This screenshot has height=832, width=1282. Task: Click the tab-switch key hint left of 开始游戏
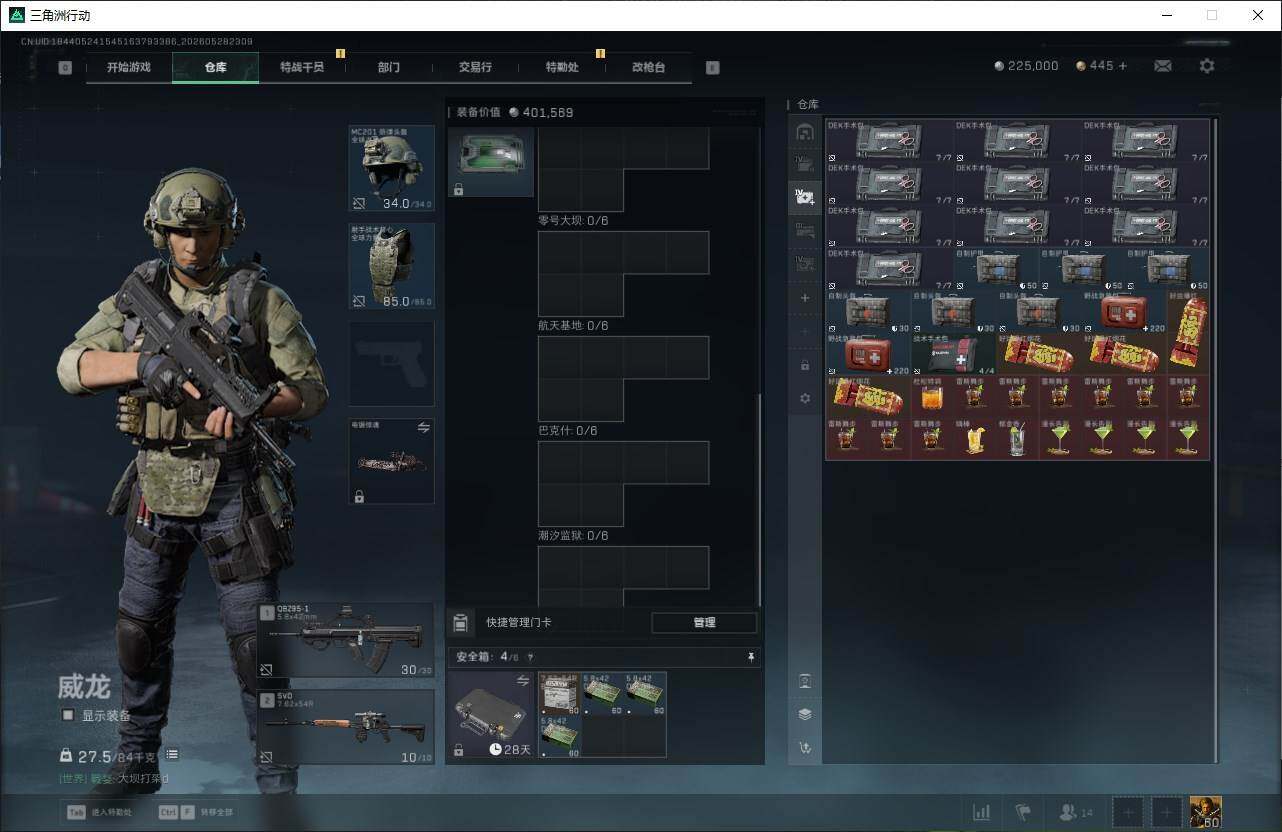tap(65, 67)
